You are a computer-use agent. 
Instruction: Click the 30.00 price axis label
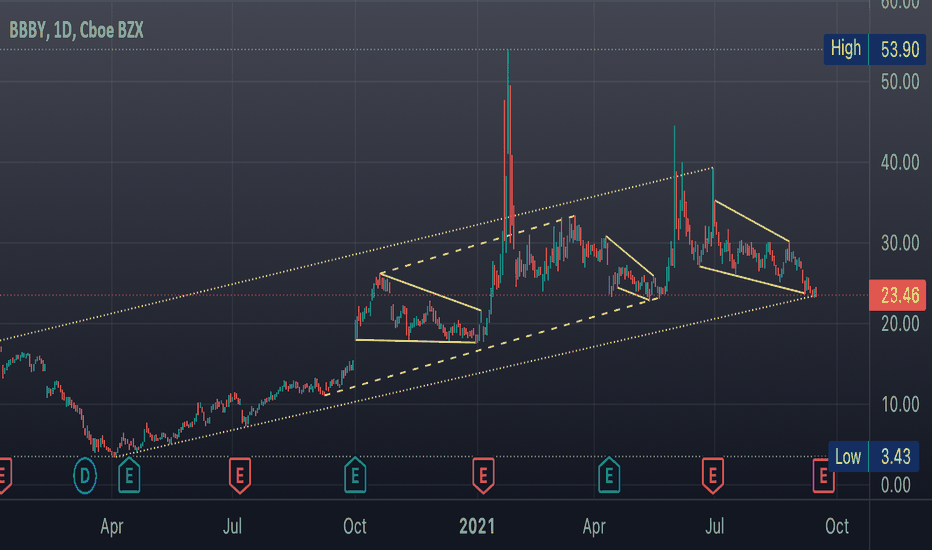pyautogui.click(x=900, y=243)
